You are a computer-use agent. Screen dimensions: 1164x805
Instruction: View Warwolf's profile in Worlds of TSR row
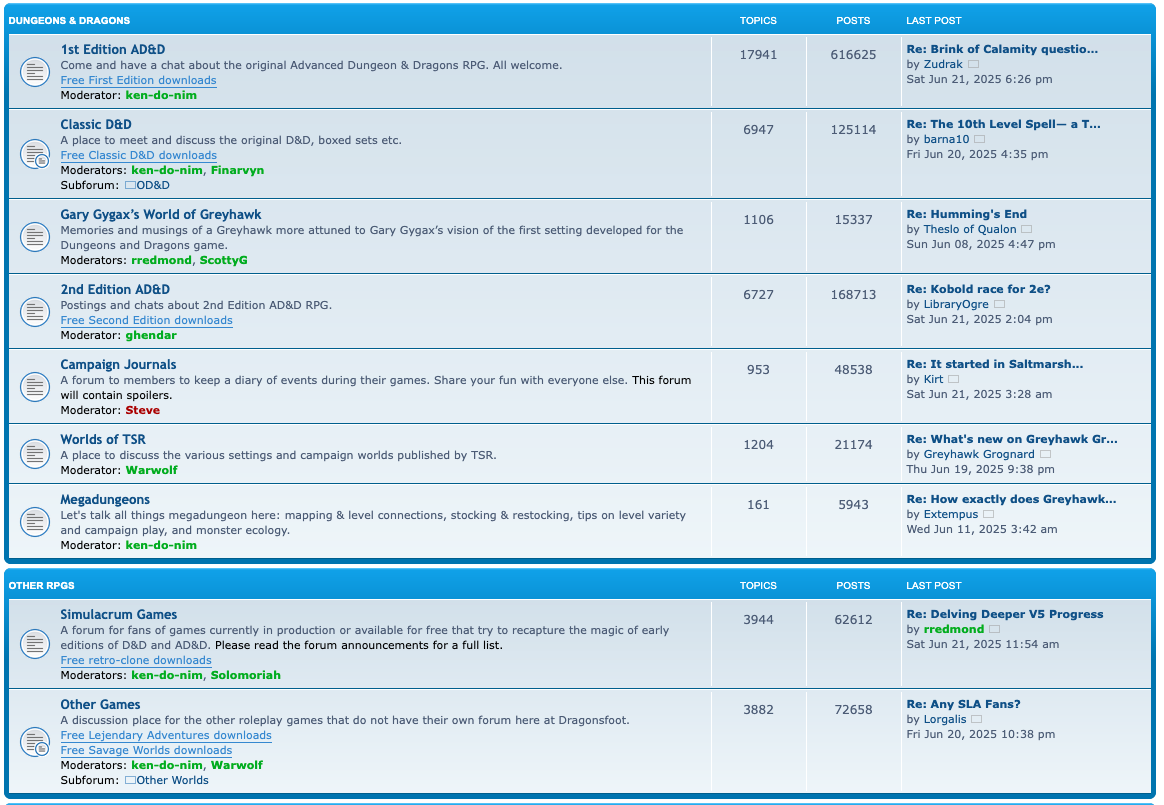[x=151, y=471]
